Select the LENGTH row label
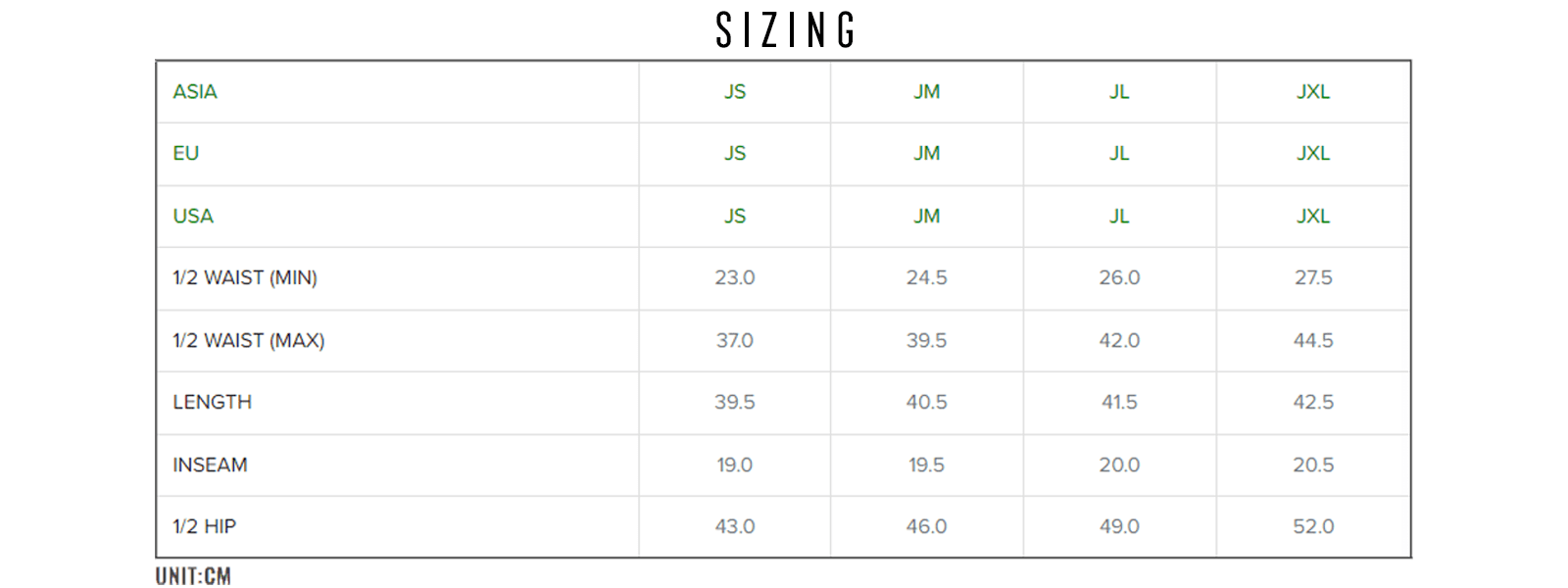This screenshot has width=1568, height=588. click(x=213, y=403)
